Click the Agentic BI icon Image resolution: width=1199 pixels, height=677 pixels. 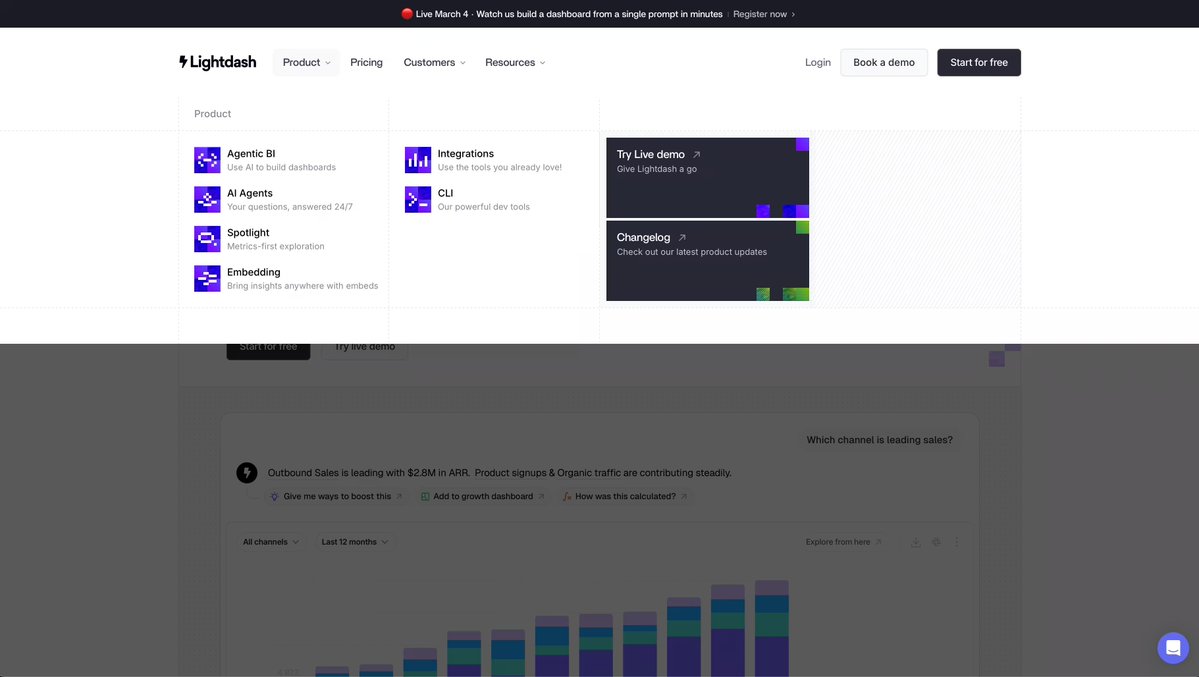tap(207, 160)
